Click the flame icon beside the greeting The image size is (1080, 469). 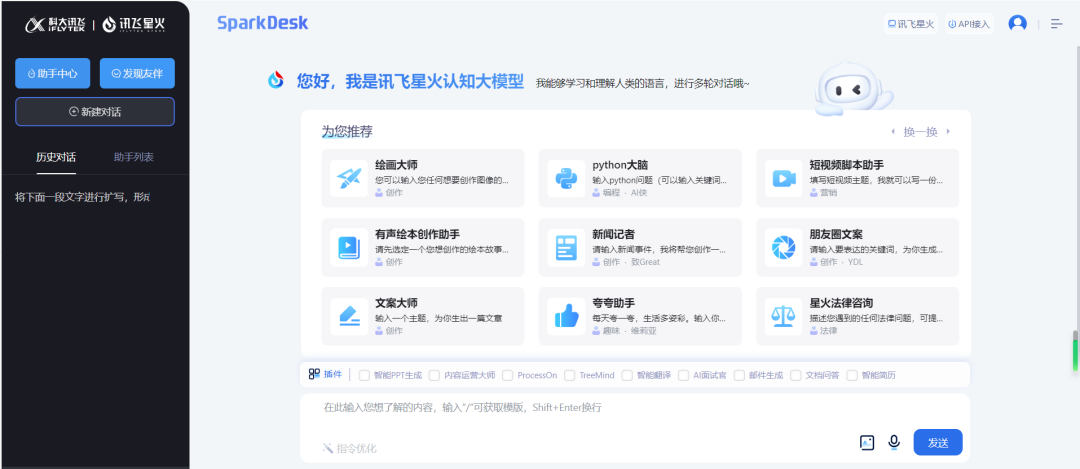click(x=276, y=80)
